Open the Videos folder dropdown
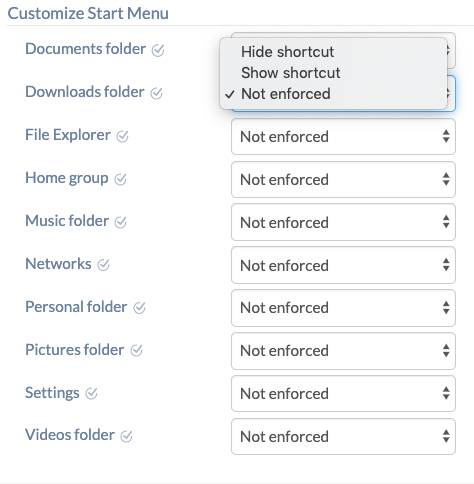This screenshot has height=484, width=474. pos(343,437)
